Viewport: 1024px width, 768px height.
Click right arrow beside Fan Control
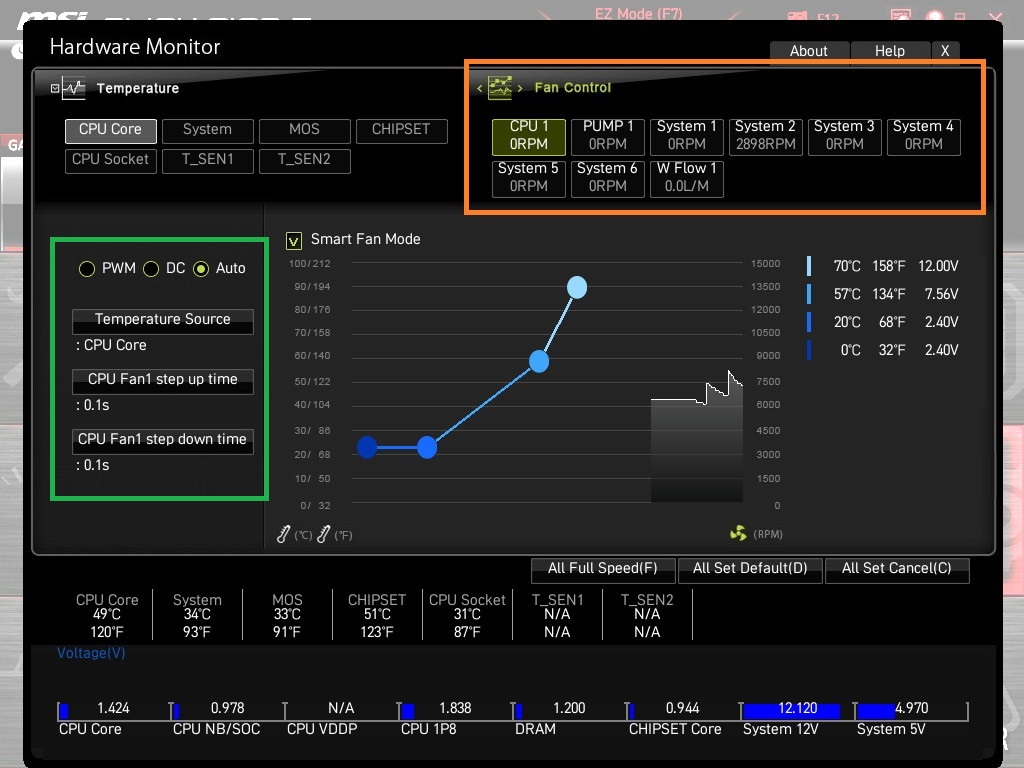click(x=520, y=88)
